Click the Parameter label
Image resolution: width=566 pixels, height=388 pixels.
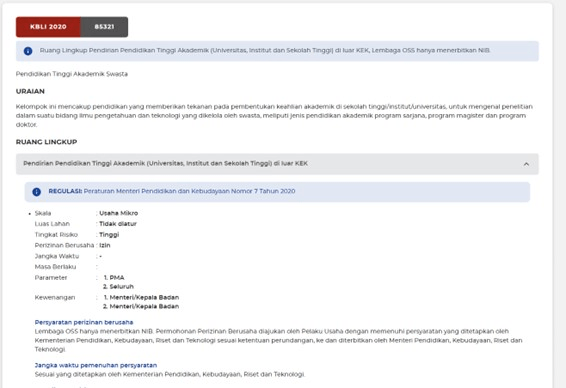tap(51, 278)
